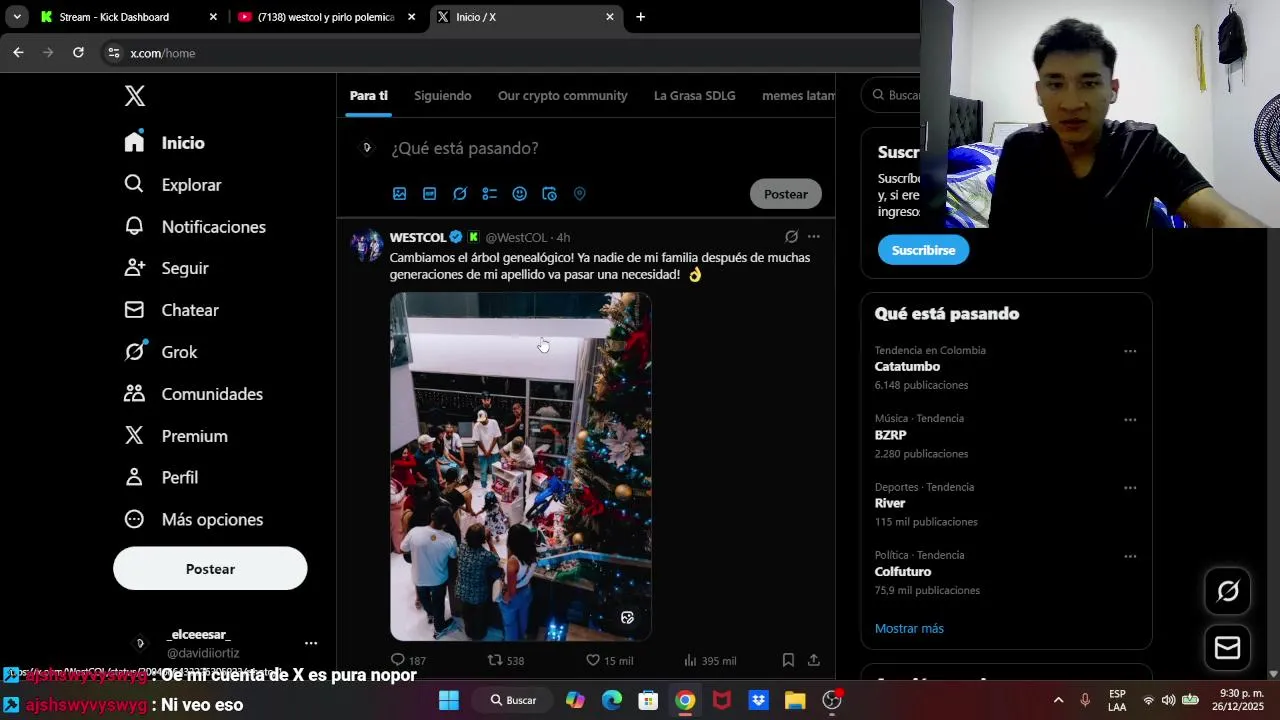
Task: Switch to the La Grasa SDLG tab
Action: (695, 96)
